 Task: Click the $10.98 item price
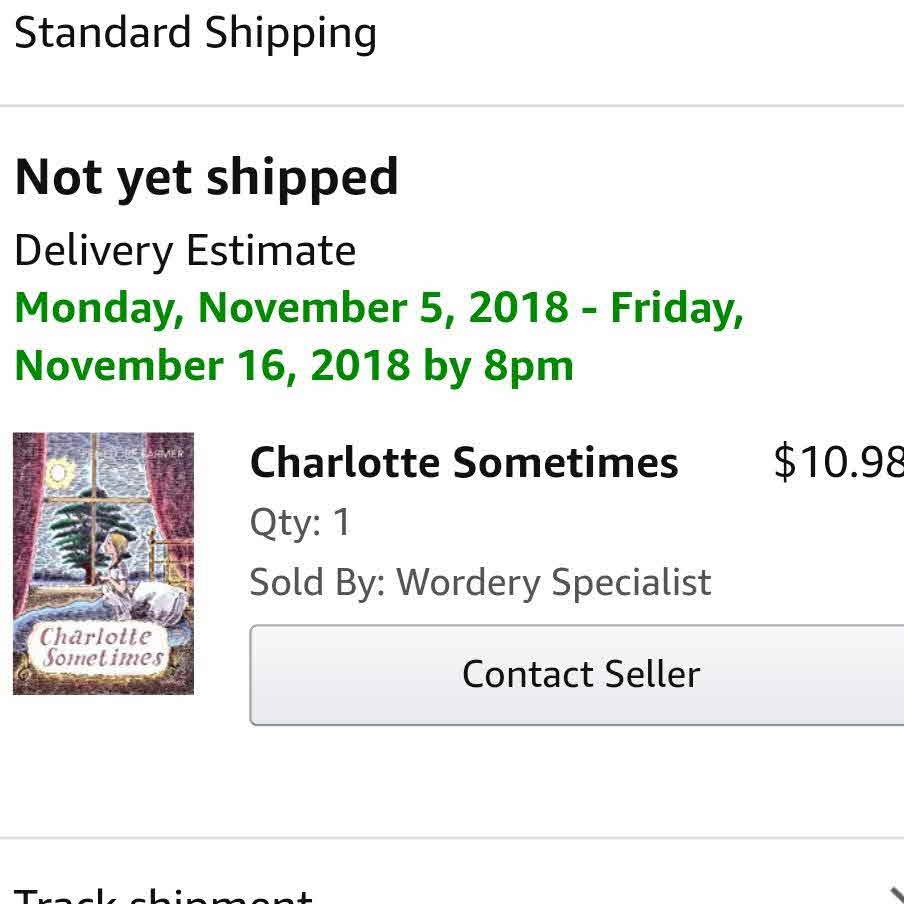coord(838,462)
